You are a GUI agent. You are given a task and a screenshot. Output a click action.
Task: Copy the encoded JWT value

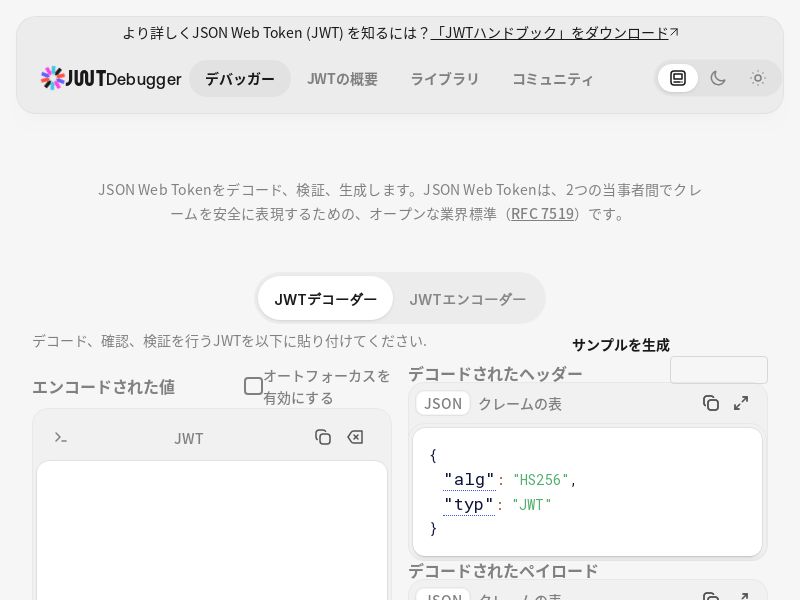[x=323, y=437]
